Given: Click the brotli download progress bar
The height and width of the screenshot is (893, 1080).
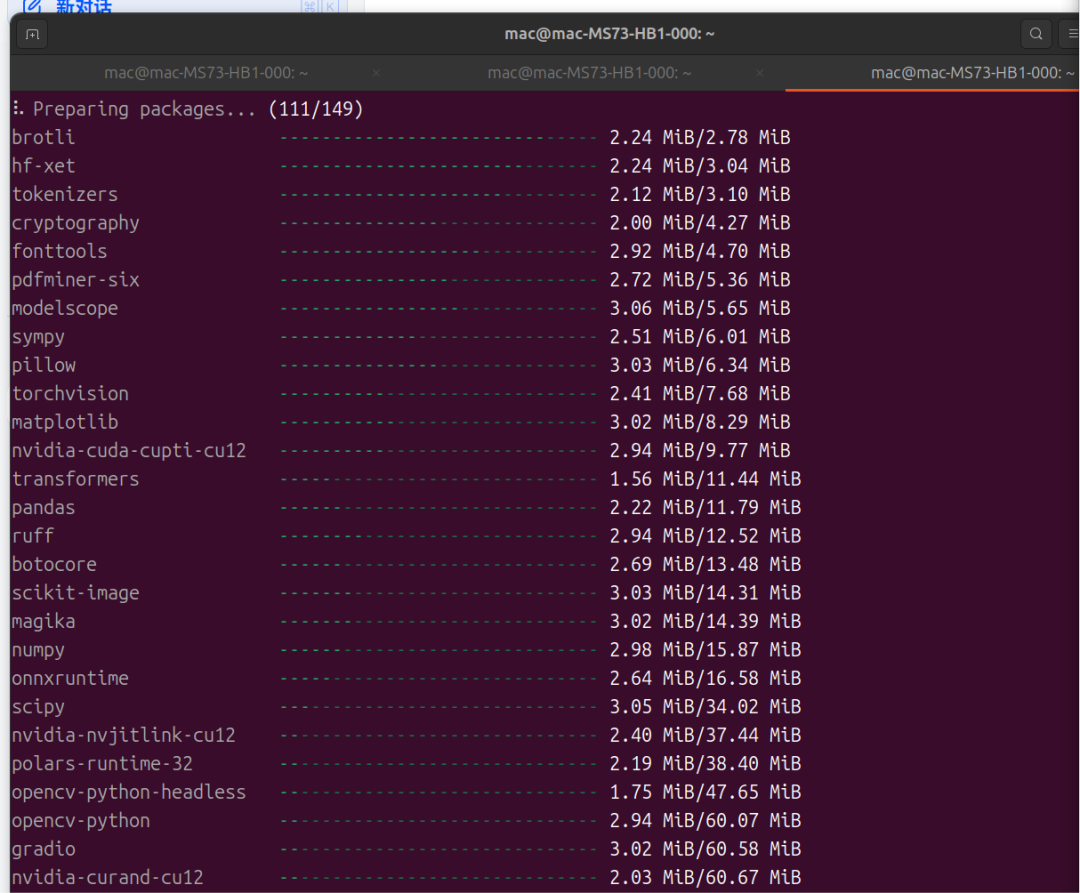Looking at the screenshot, I should pos(438,137).
